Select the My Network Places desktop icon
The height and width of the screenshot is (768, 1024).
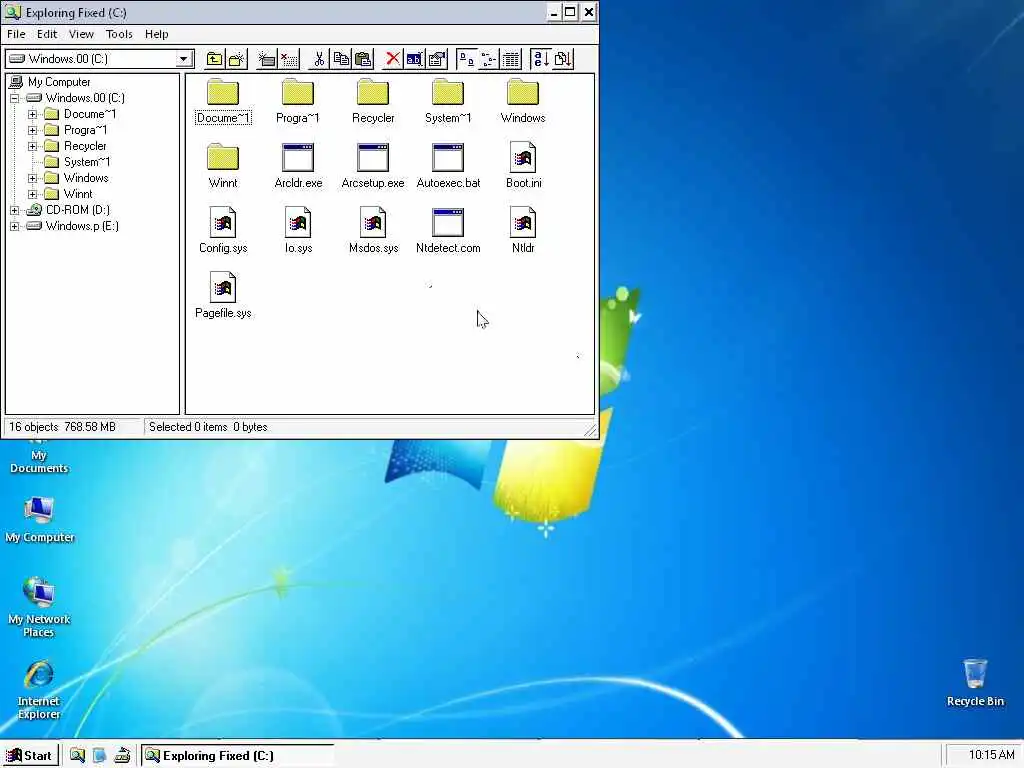point(39,607)
